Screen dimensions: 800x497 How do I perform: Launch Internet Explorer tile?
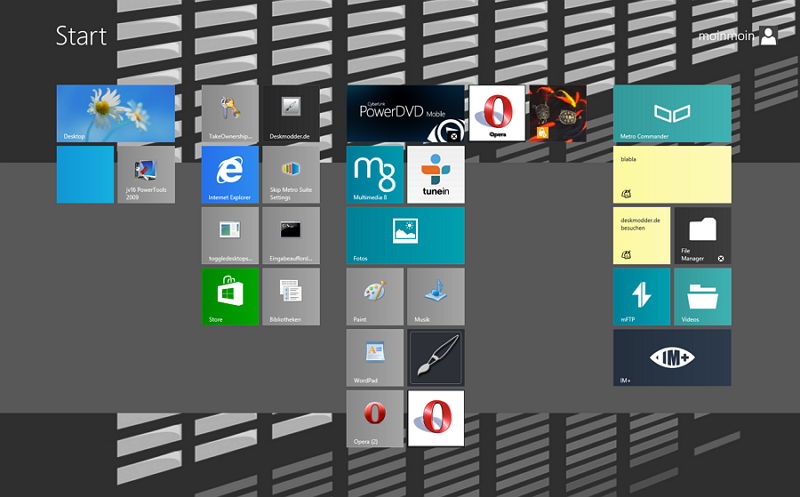(x=230, y=175)
